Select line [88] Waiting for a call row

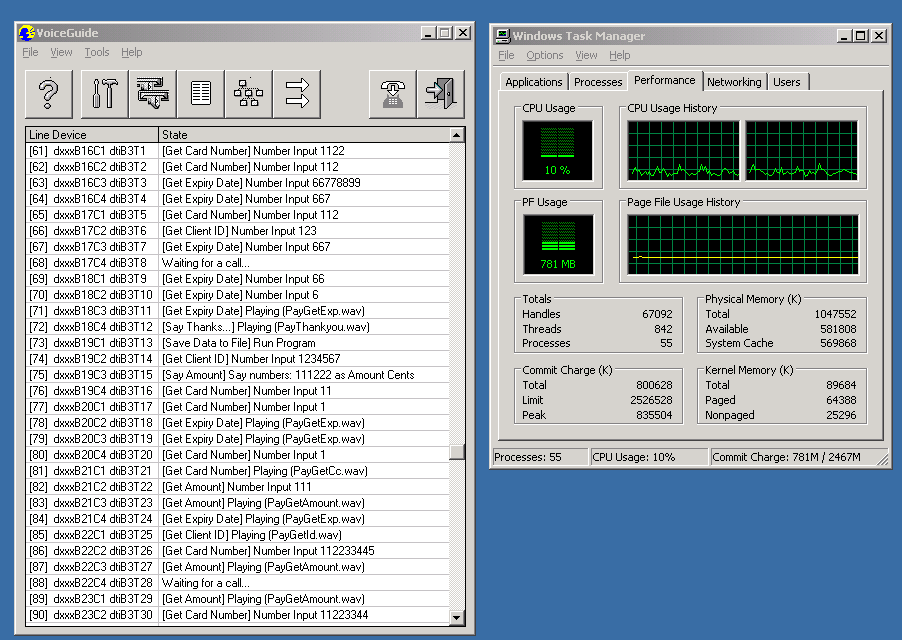pos(238,583)
